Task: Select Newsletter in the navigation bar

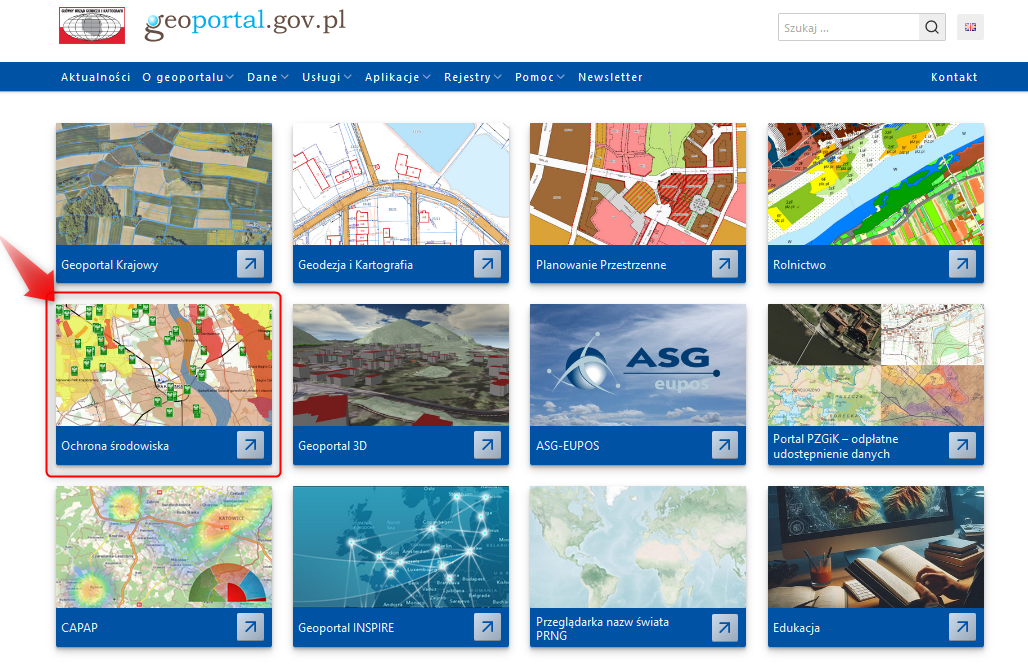Action: click(x=610, y=77)
